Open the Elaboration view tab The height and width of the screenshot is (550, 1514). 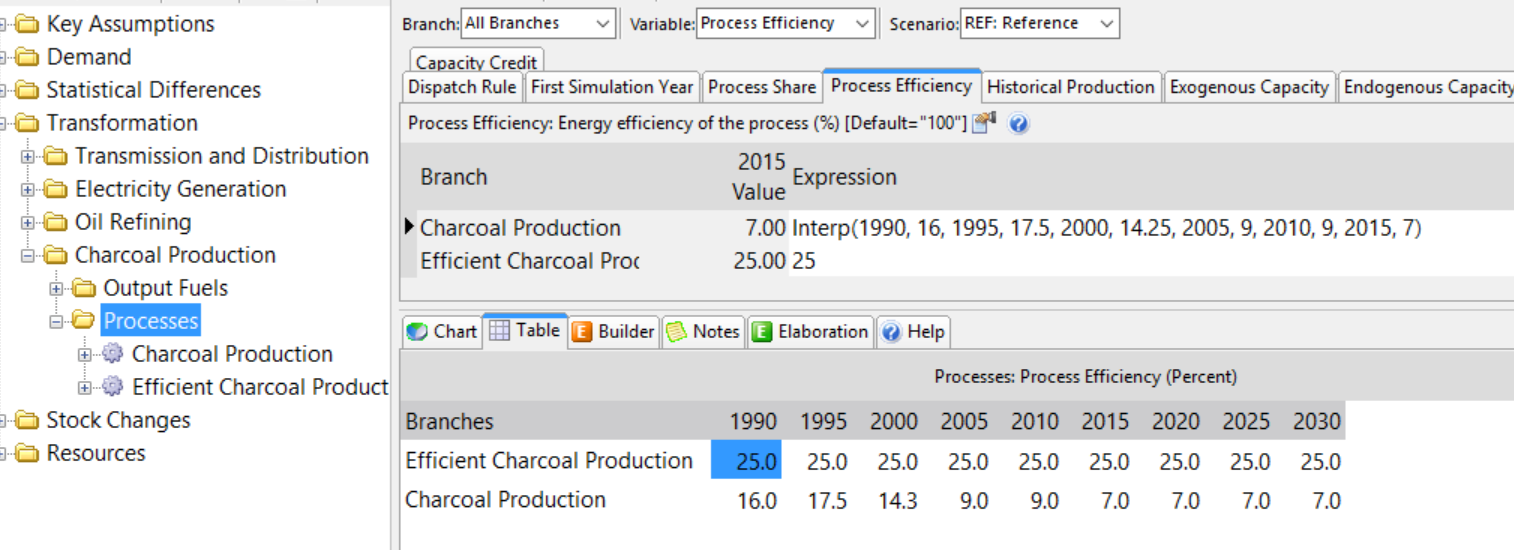pos(810,331)
